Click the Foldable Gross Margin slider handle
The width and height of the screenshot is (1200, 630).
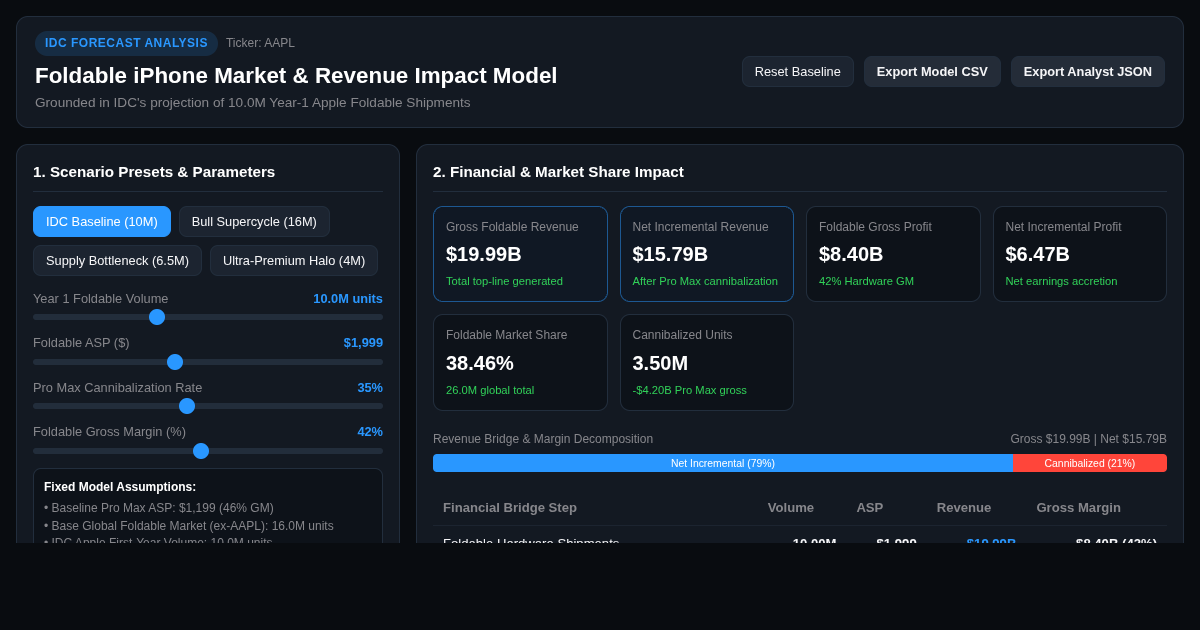(x=201, y=451)
